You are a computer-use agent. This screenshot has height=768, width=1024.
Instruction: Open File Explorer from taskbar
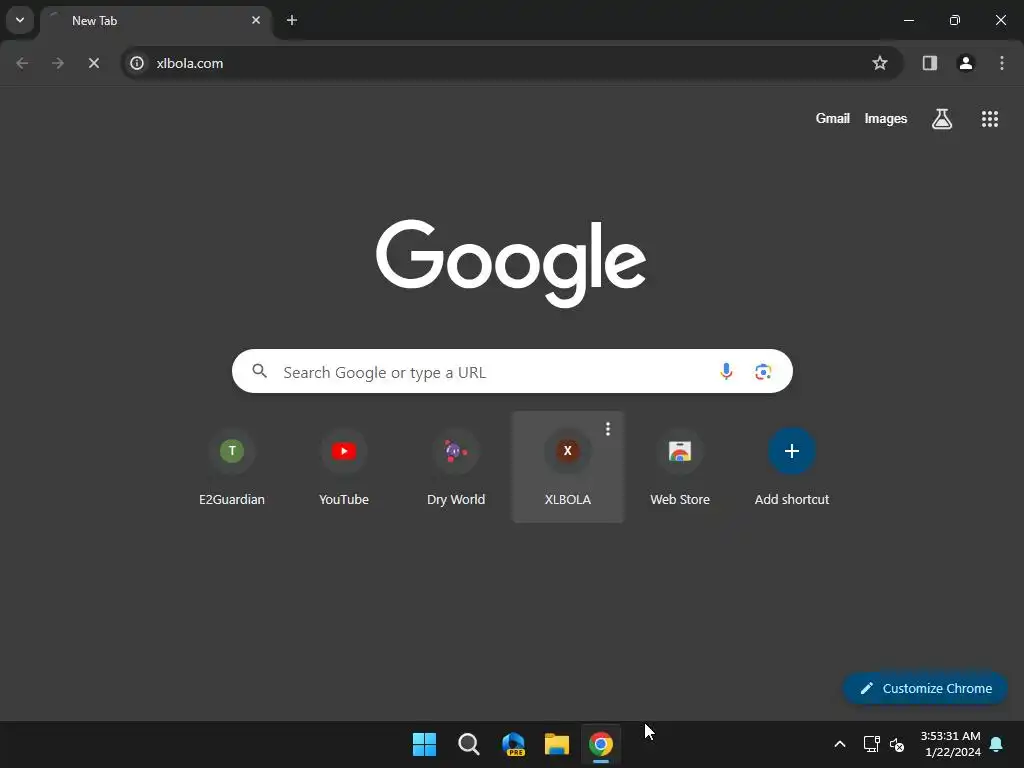pyautogui.click(x=557, y=744)
